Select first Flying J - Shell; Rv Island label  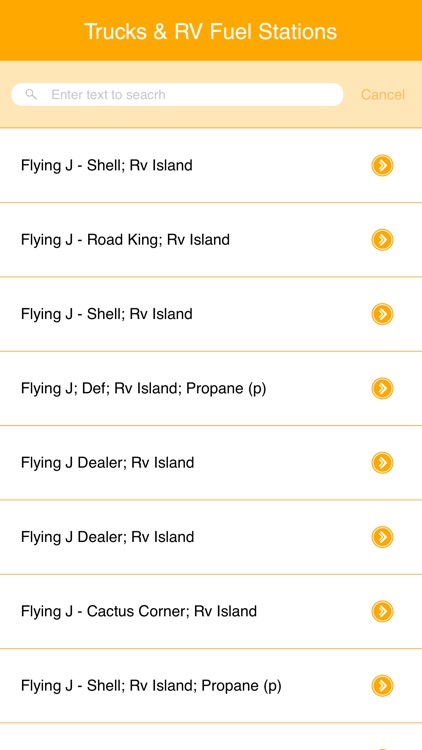pos(107,165)
